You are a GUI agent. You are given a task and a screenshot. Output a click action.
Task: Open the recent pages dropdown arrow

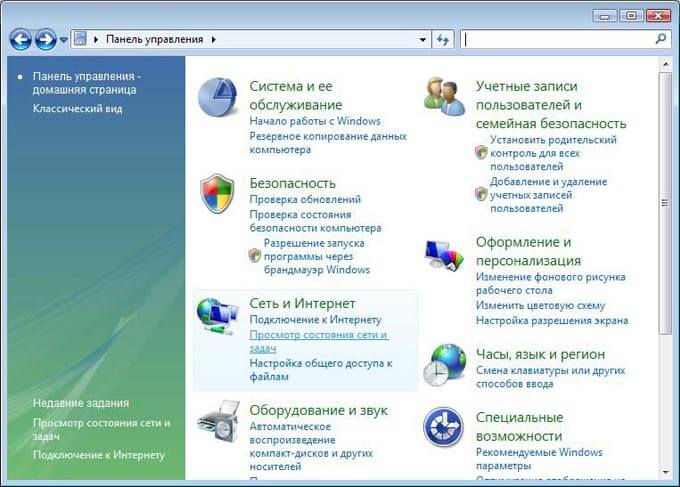[x=64, y=40]
